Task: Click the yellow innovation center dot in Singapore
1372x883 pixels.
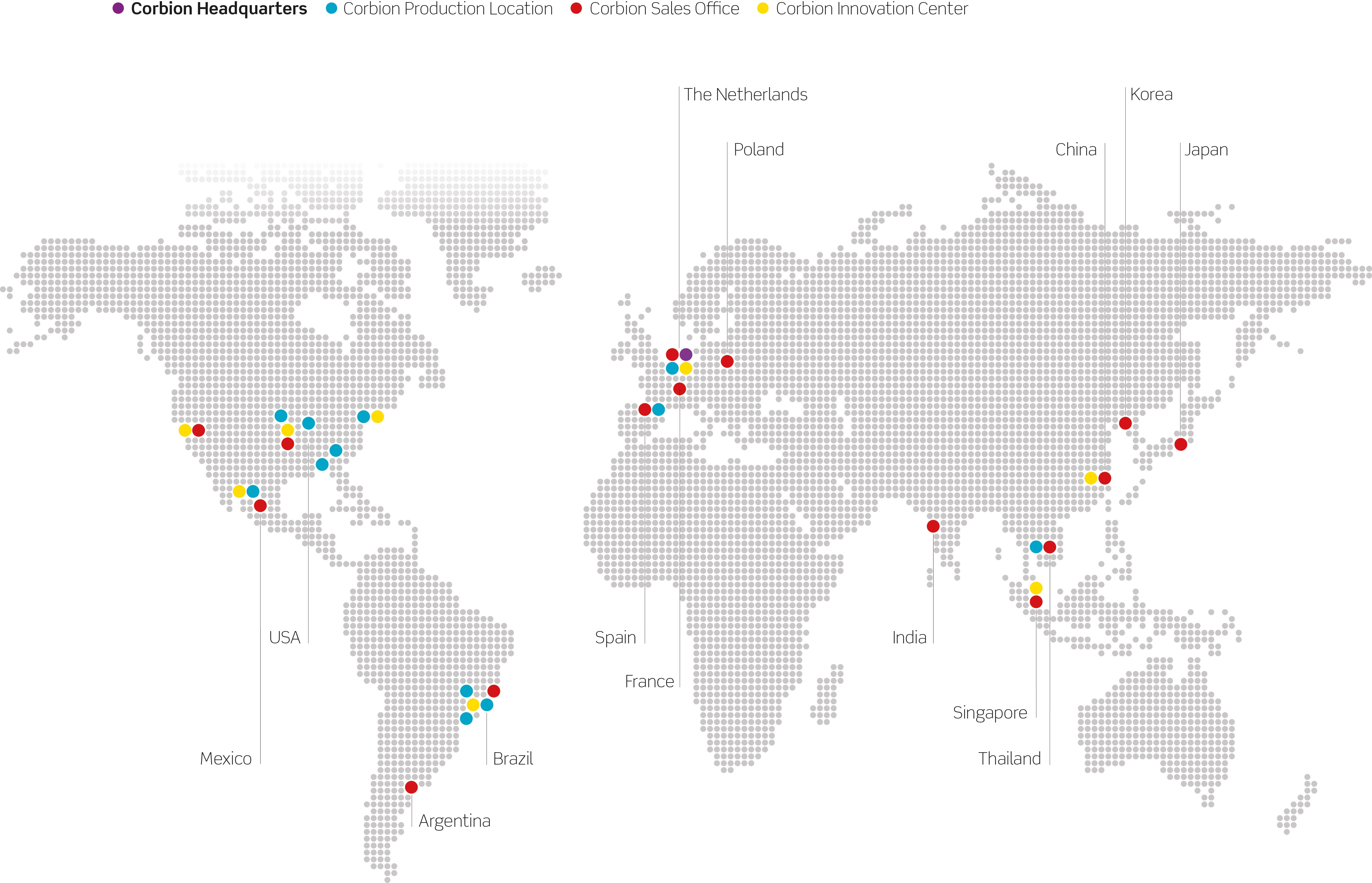Action: coord(1036,588)
